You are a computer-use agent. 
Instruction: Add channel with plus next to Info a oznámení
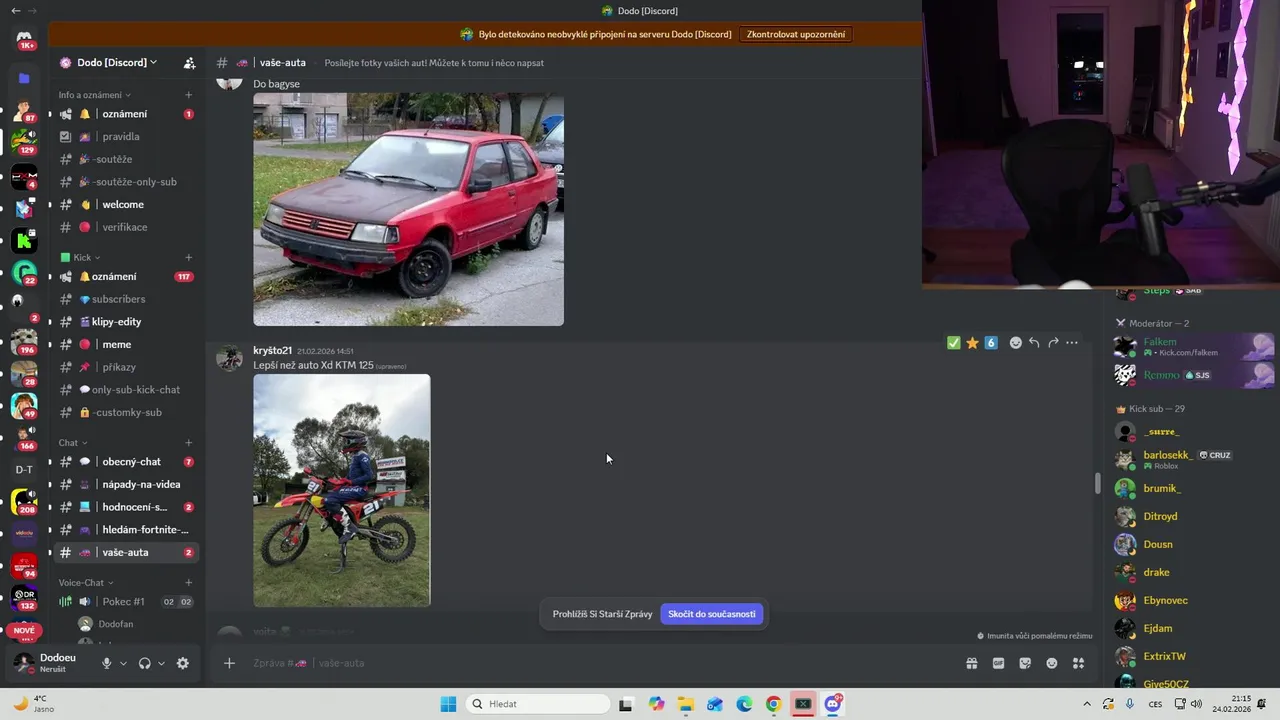tap(189, 95)
